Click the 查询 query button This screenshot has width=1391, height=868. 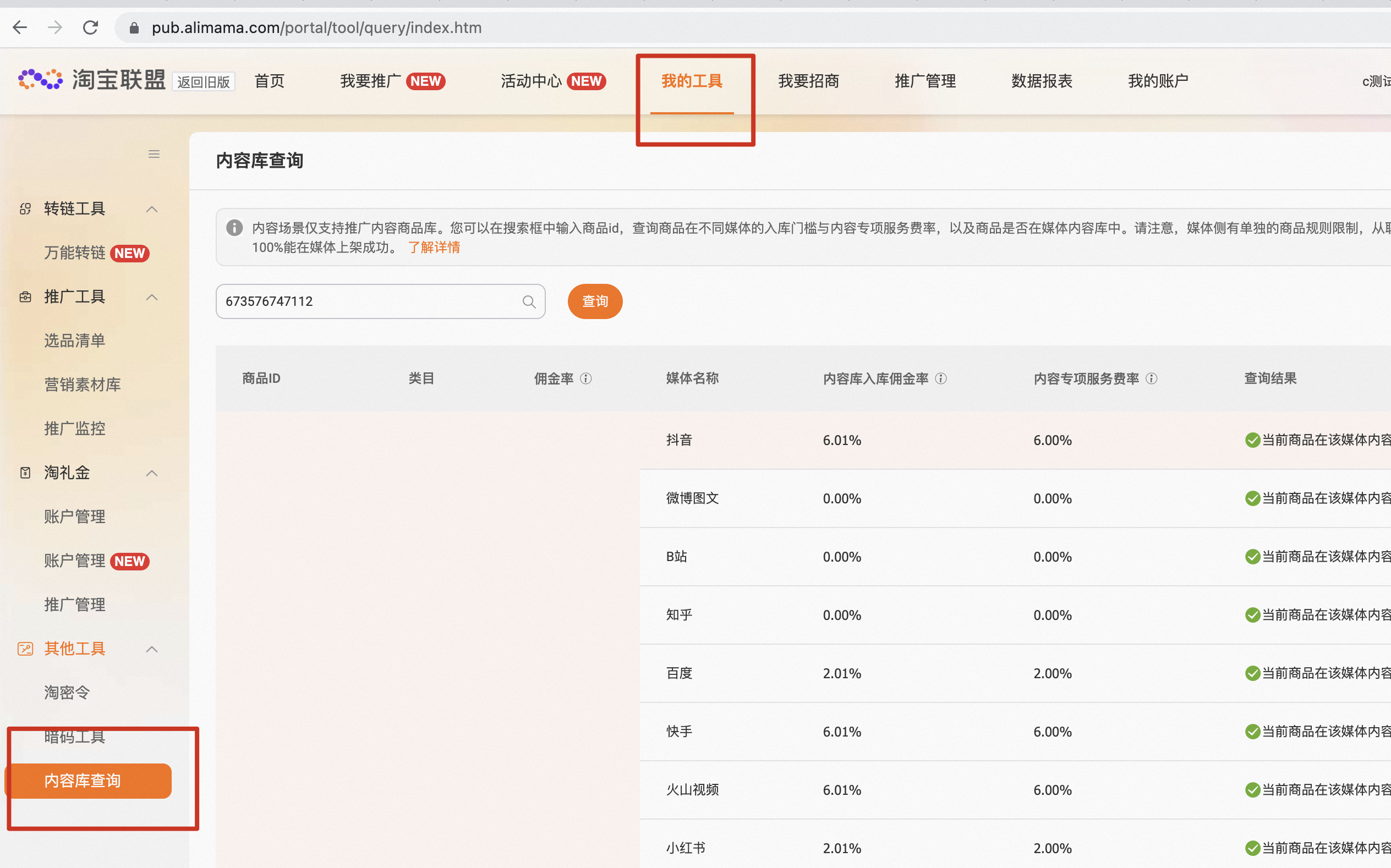pos(595,301)
